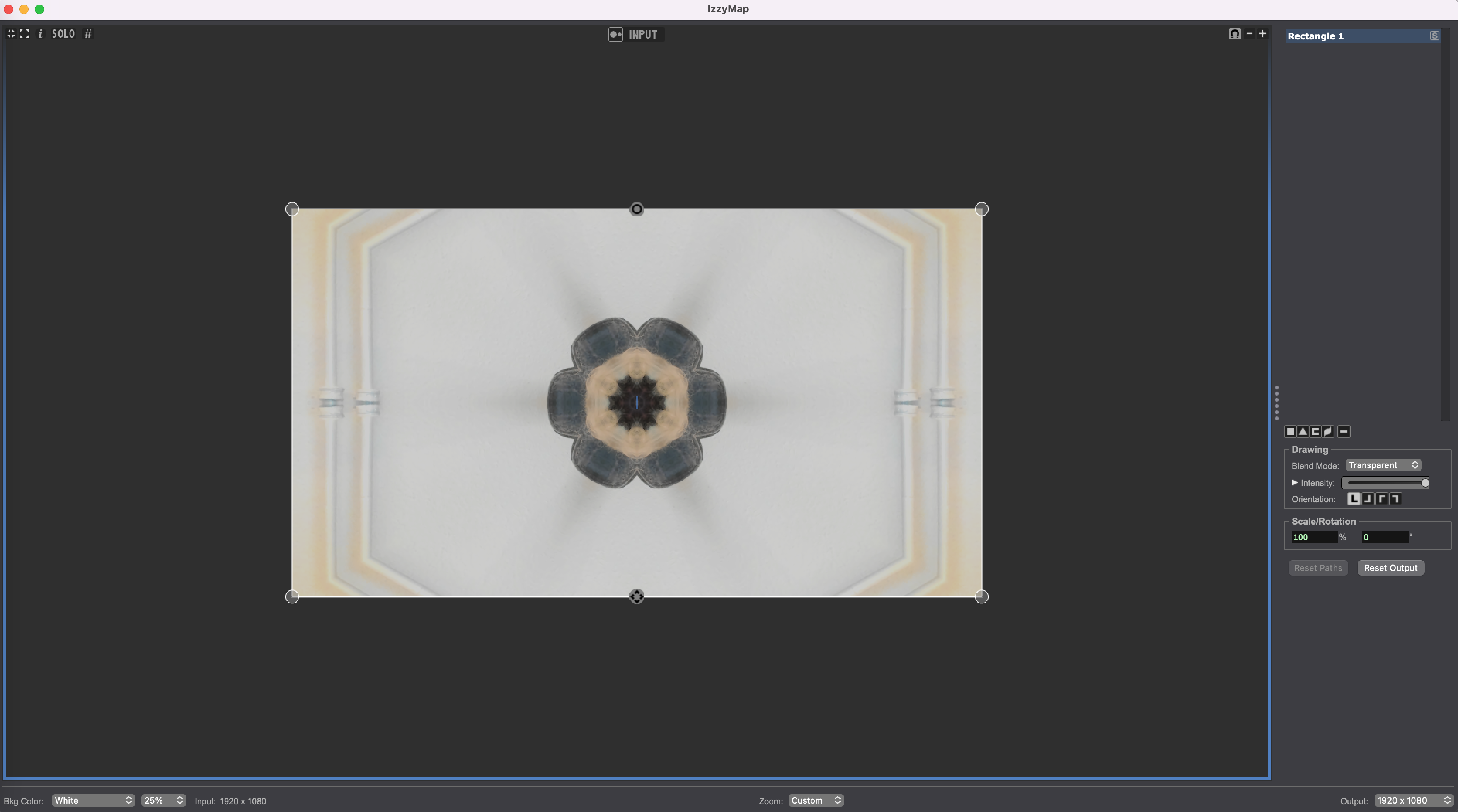Add a triangle mapping shape

click(x=1303, y=431)
